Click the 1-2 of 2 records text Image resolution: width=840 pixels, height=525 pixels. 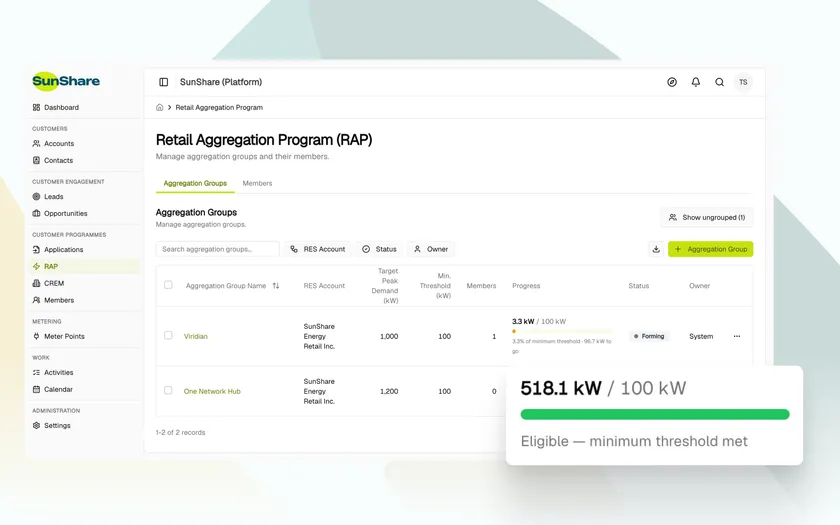(181, 432)
